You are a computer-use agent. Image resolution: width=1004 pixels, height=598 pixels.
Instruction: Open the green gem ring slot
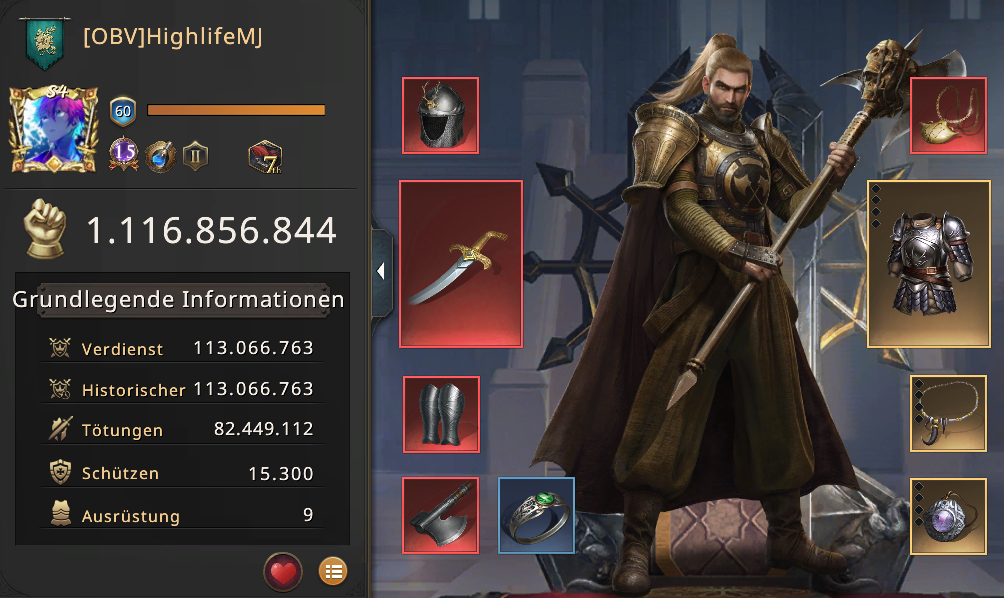[537, 515]
